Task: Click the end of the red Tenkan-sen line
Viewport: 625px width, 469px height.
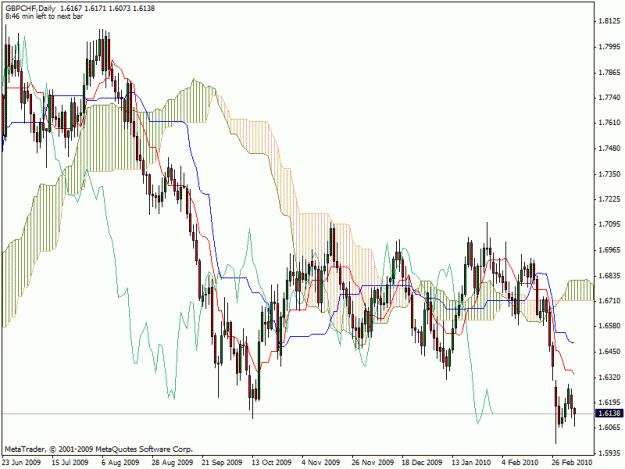Action: 573,374
